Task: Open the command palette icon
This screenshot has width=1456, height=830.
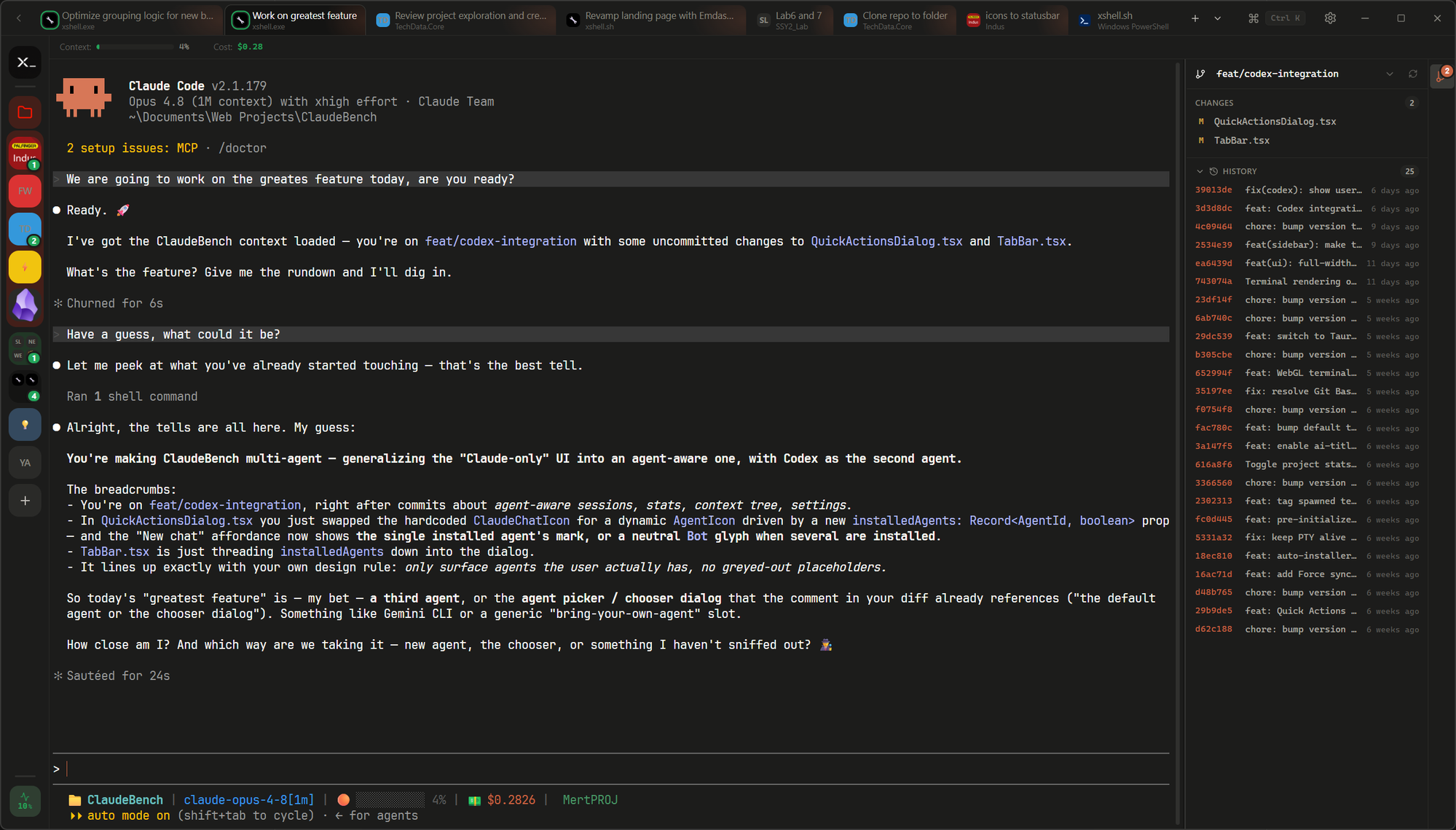Action: (1253, 18)
